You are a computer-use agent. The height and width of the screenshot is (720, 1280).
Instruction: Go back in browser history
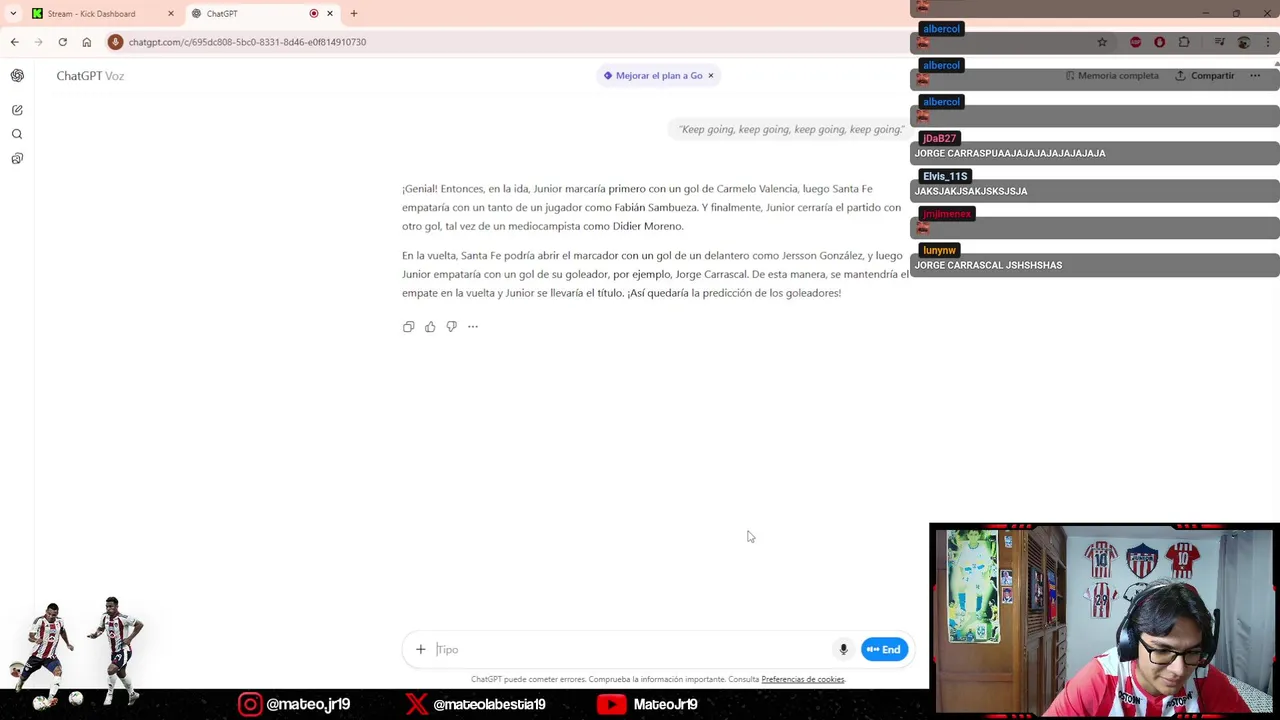pos(15,42)
